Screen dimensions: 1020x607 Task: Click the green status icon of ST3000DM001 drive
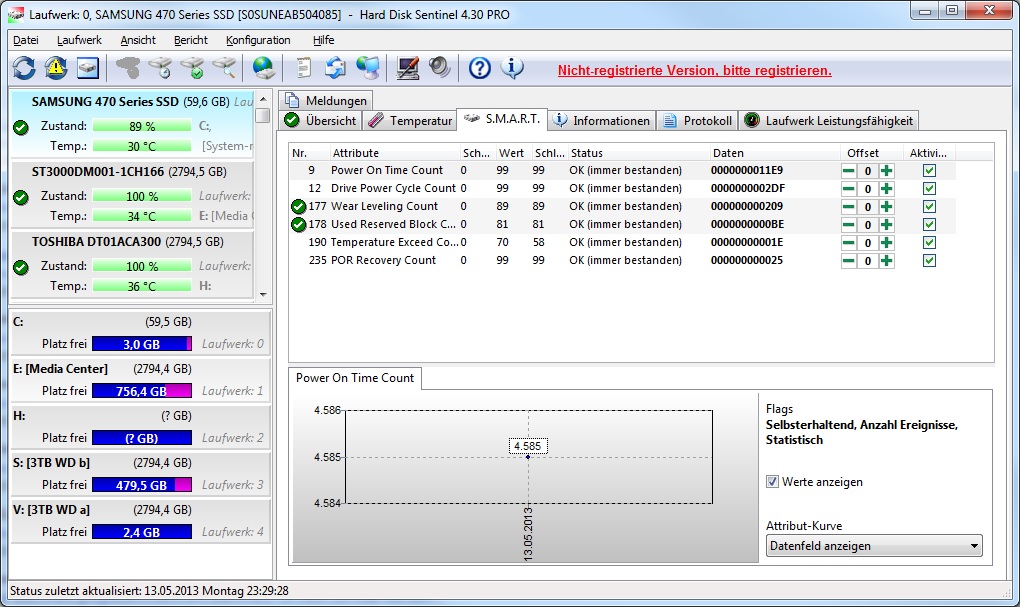[x=21, y=197]
